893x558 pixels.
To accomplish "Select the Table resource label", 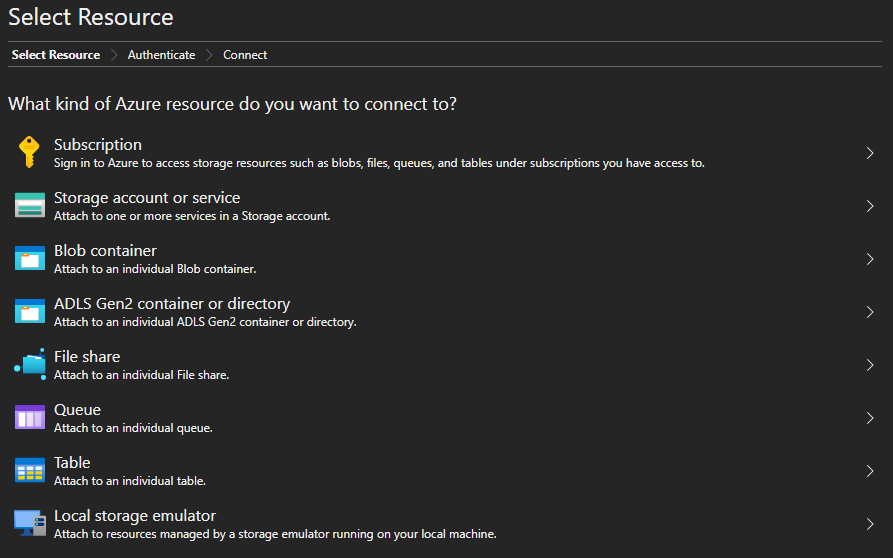I will coord(72,463).
